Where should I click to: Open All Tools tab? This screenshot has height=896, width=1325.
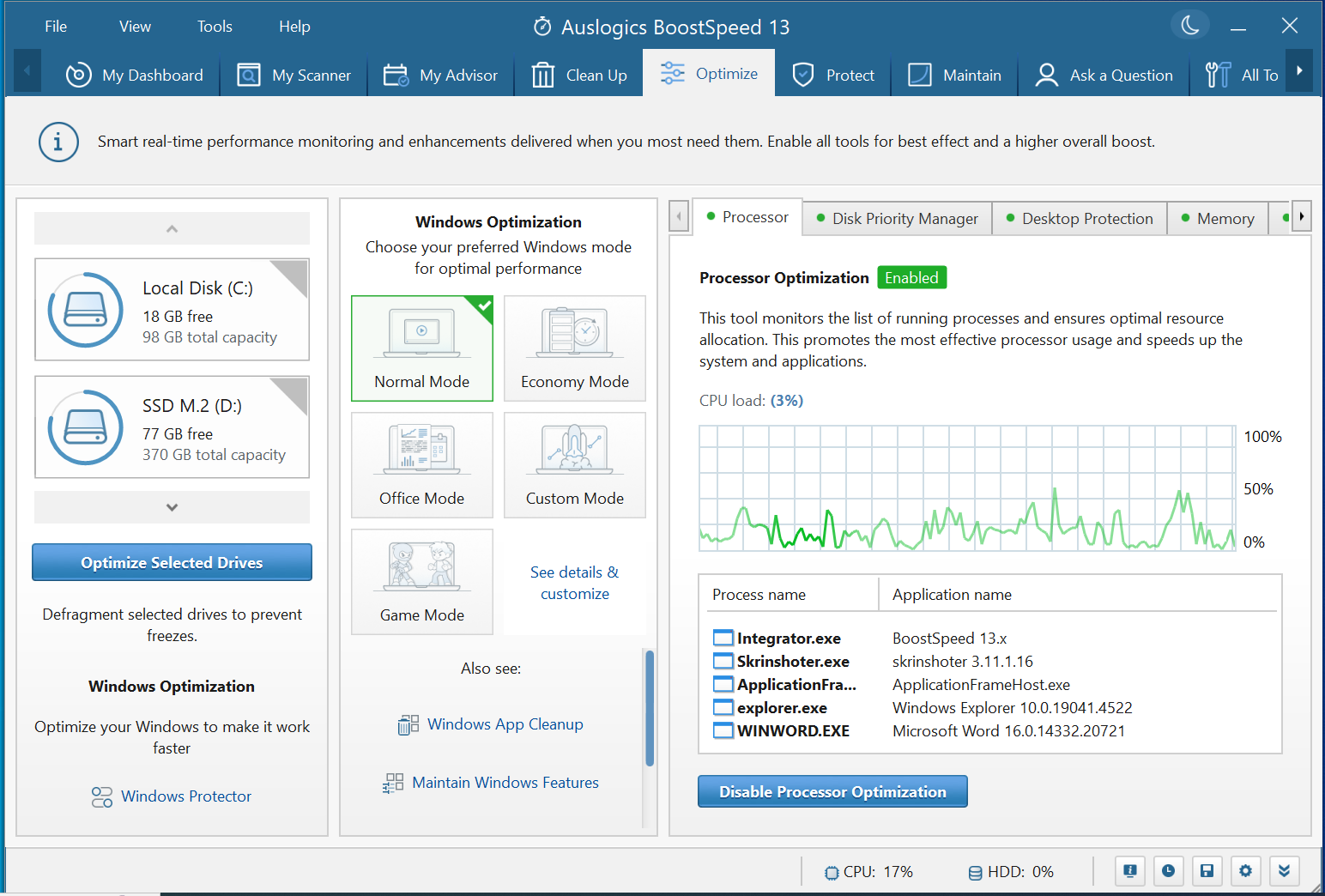pyautogui.click(x=1240, y=76)
